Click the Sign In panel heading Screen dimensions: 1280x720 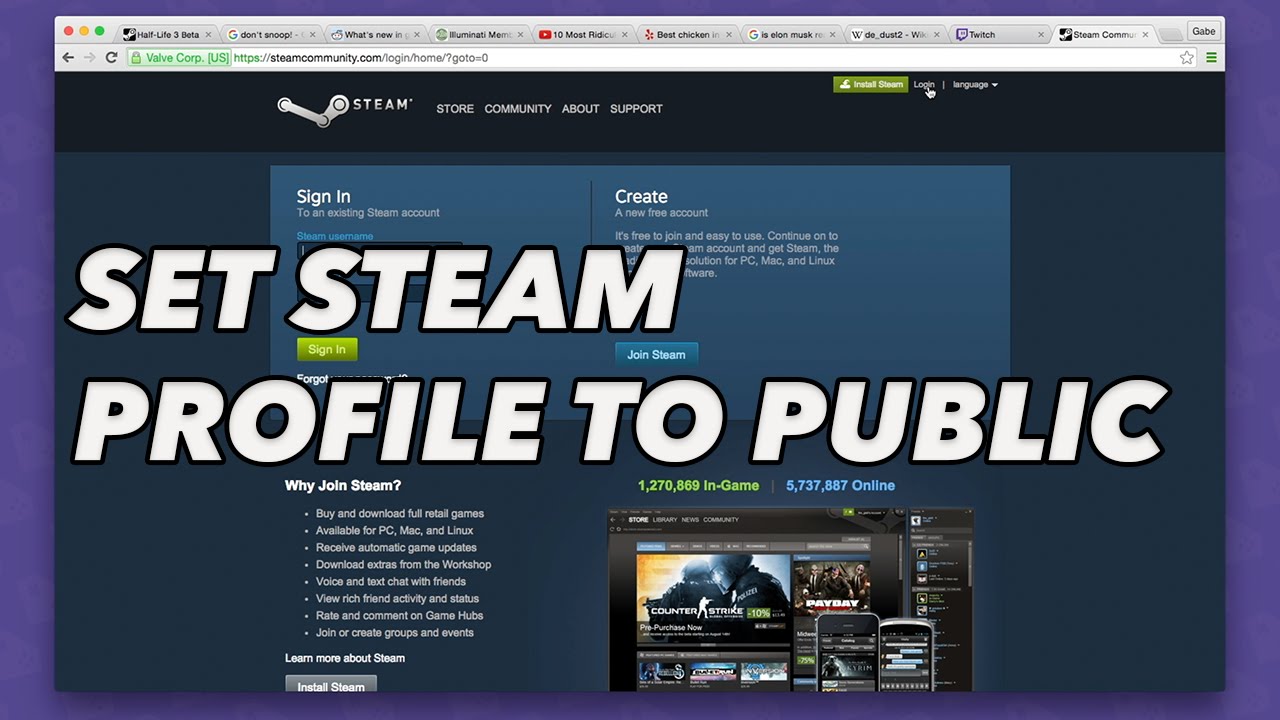click(x=323, y=197)
